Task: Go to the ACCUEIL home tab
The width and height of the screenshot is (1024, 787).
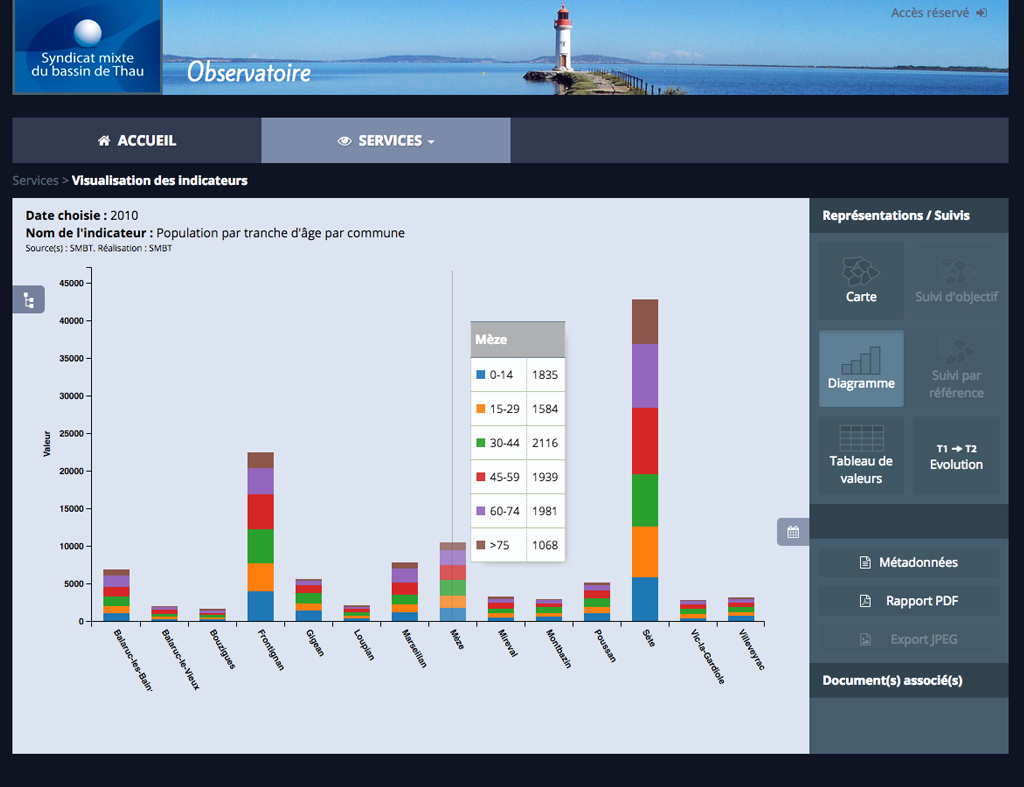Action: pyautogui.click(x=137, y=140)
